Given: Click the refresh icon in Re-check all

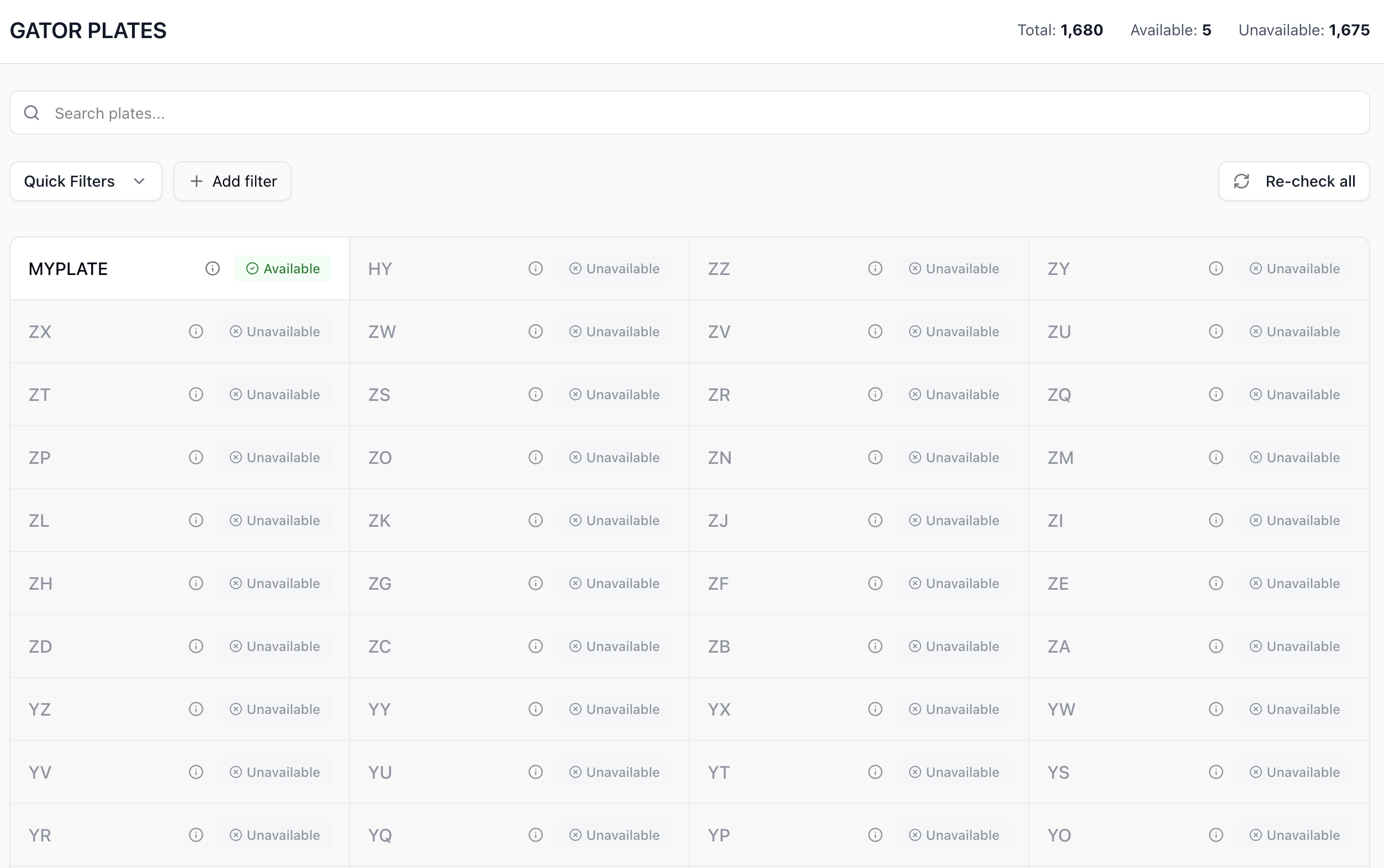Looking at the screenshot, I should [1241, 182].
